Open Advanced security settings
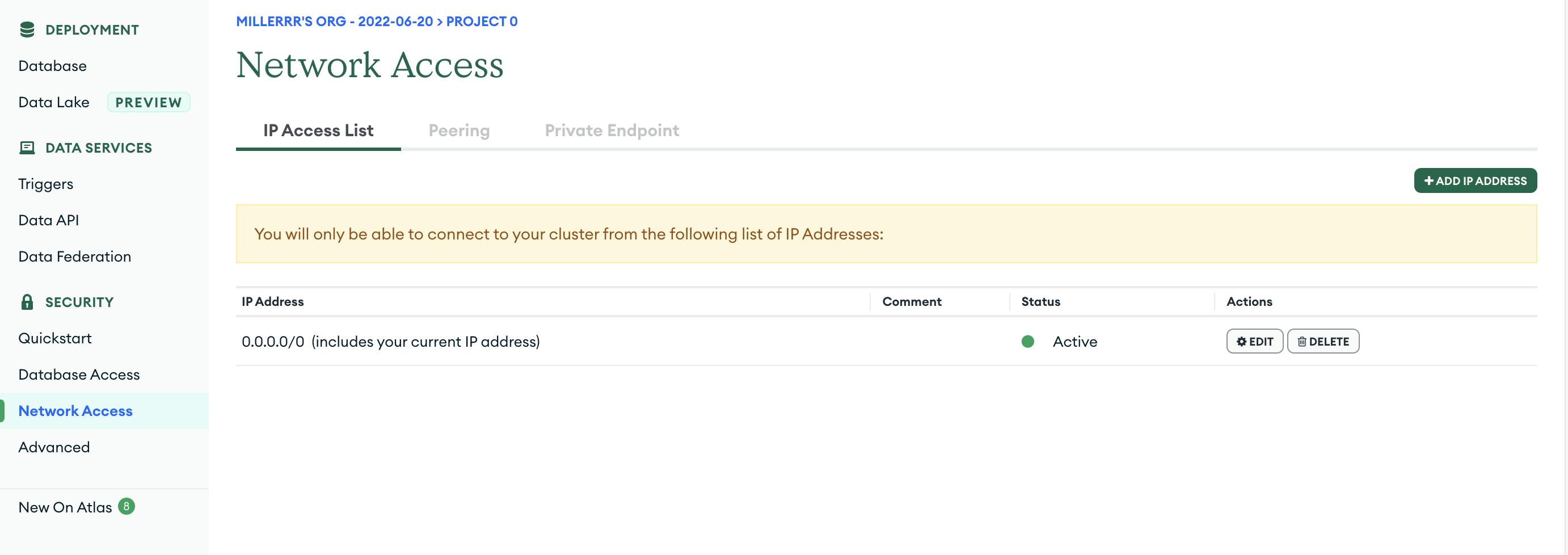This screenshot has height=555, width=1568. coord(53,447)
